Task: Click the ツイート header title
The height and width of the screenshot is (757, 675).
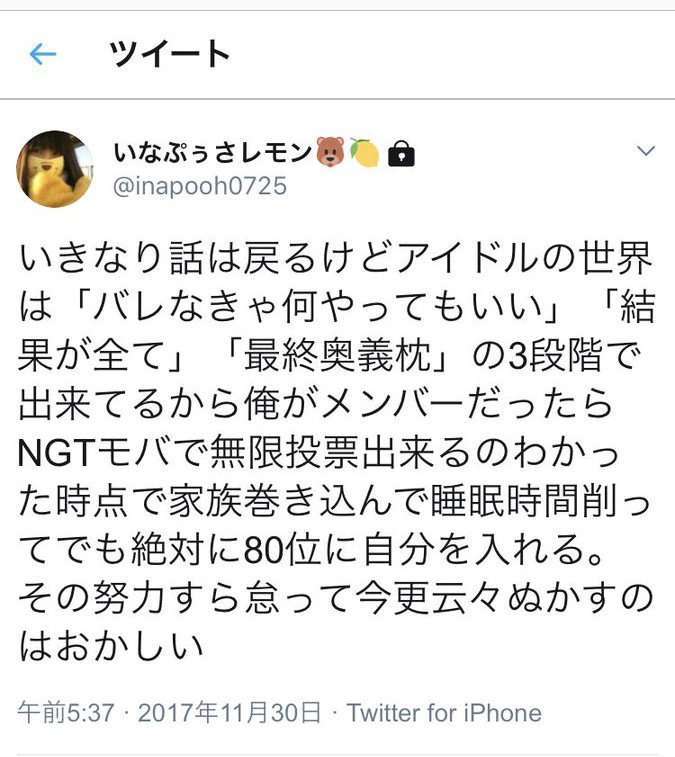Action: [x=170, y=54]
